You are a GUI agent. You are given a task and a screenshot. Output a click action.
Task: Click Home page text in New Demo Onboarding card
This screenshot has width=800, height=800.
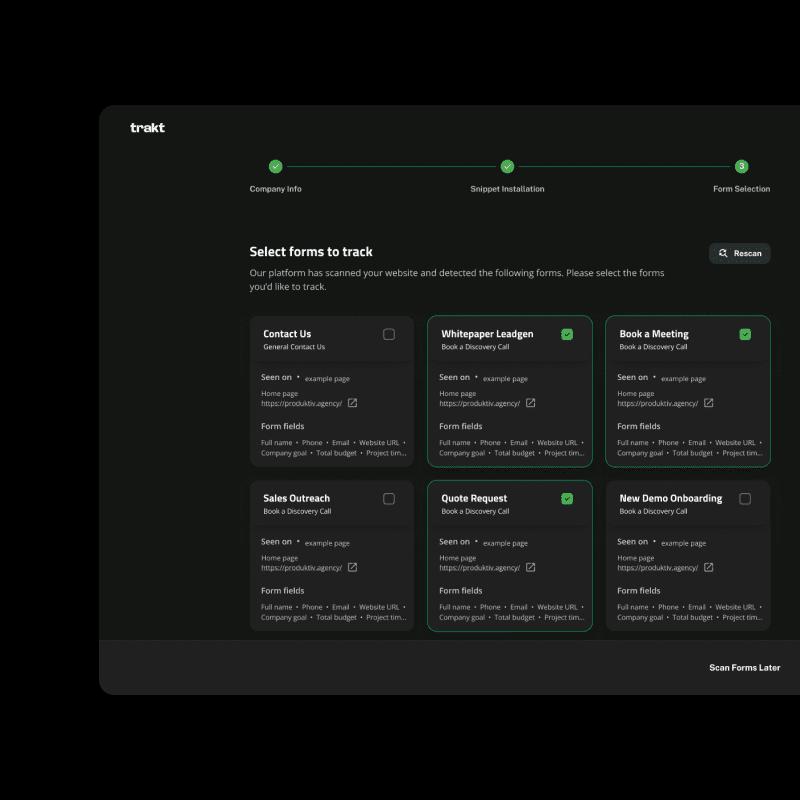(636, 558)
